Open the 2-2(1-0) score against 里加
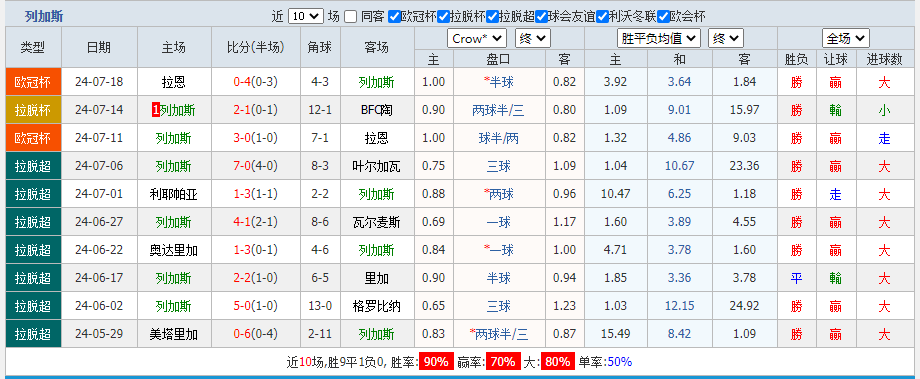 [256, 278]
